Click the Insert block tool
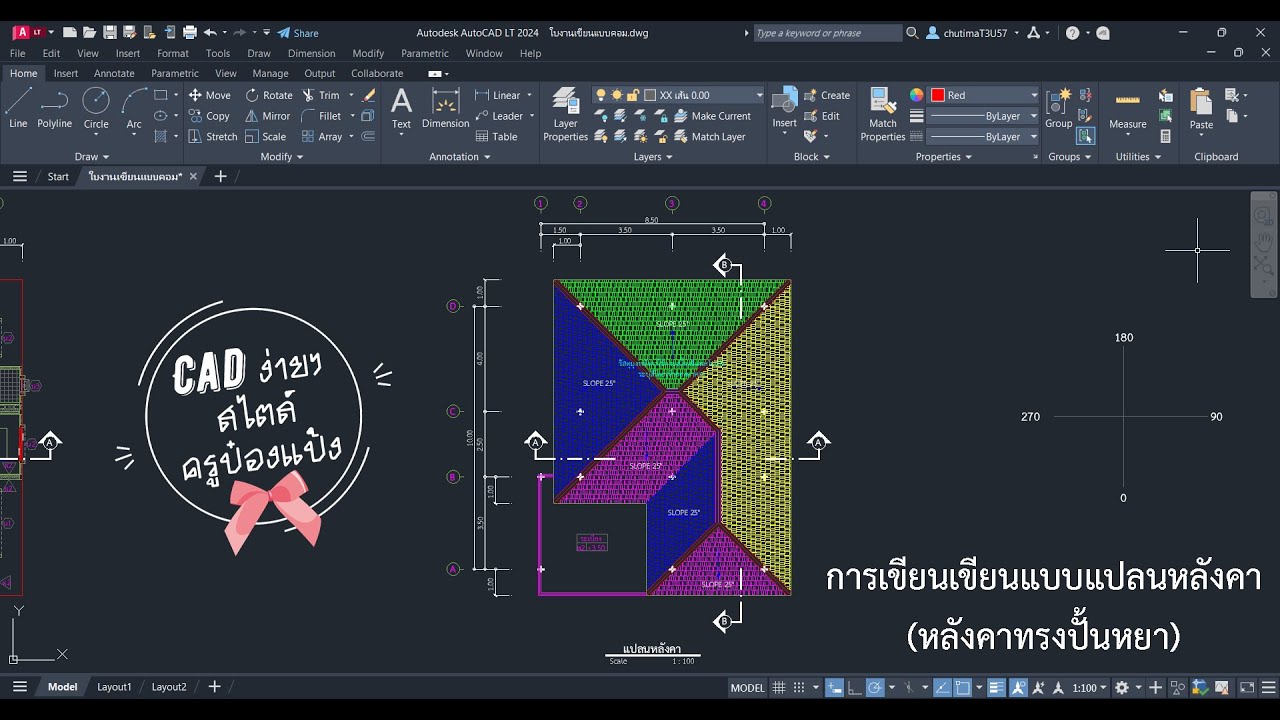1280x720 pixels. pos(785,108)
